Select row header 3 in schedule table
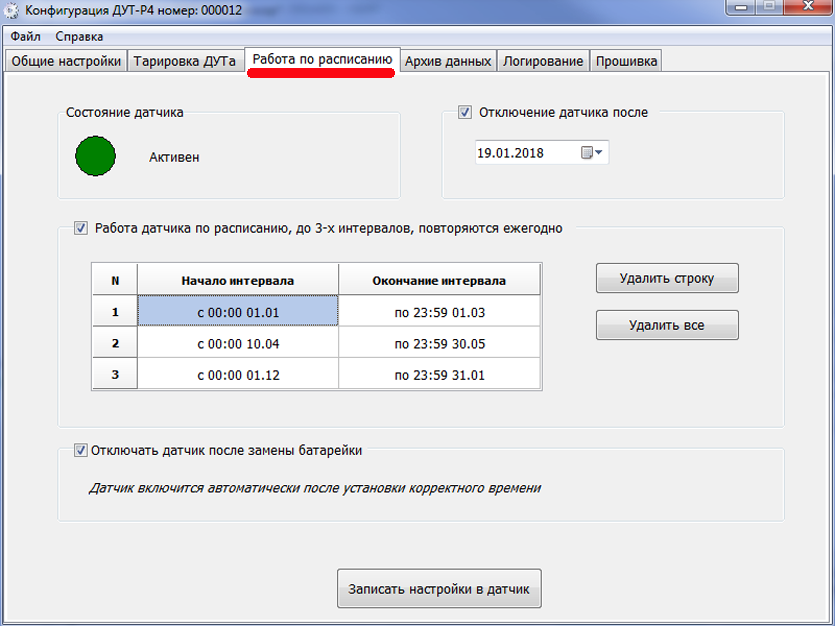Screen dimensions: 835x626 [115, 375]
